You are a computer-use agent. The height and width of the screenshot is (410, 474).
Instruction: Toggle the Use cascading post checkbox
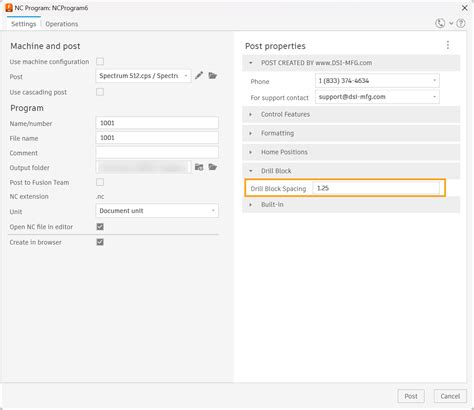[100, 92]
